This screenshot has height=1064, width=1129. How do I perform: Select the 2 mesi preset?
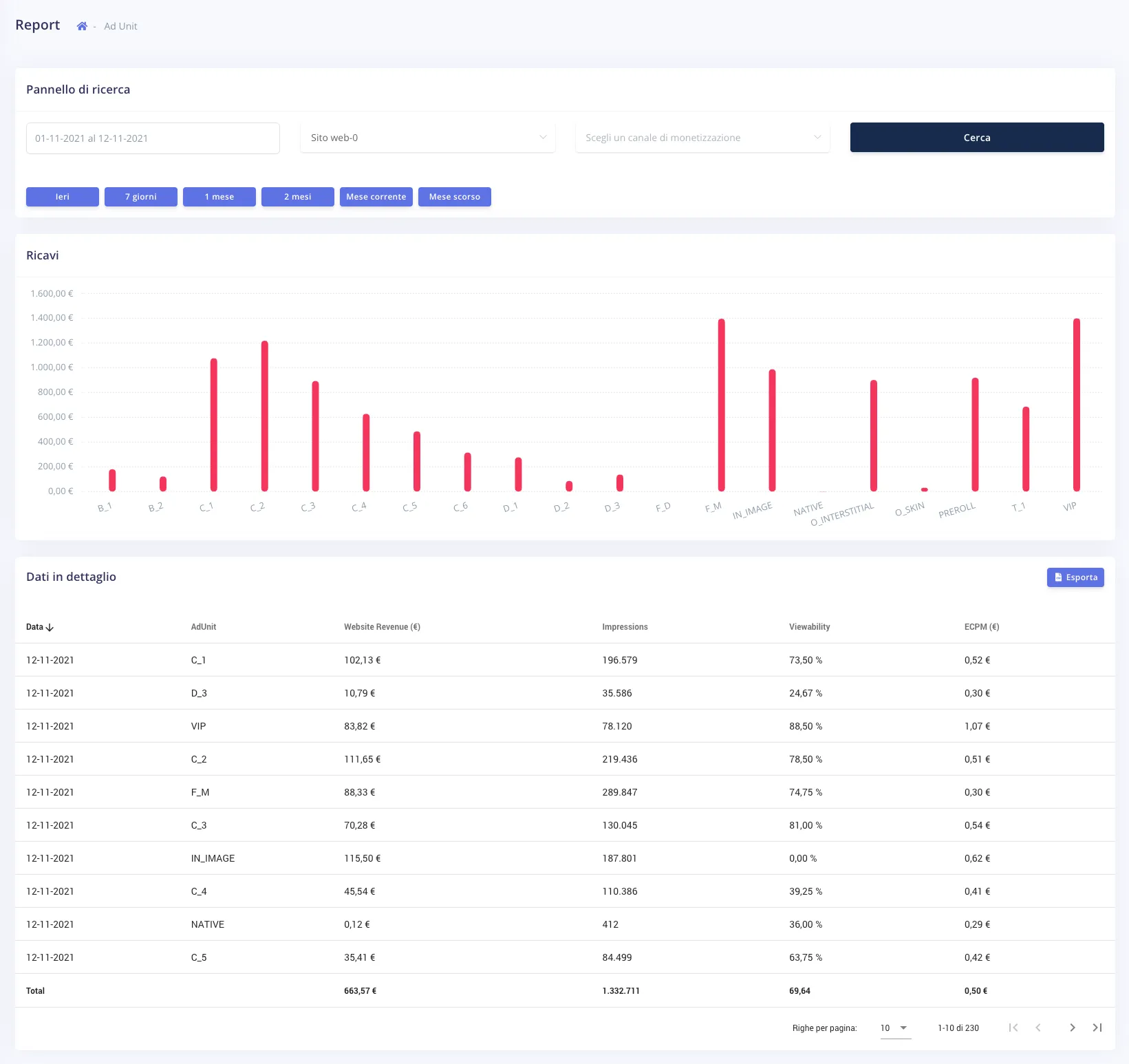[x=298, y=197]
